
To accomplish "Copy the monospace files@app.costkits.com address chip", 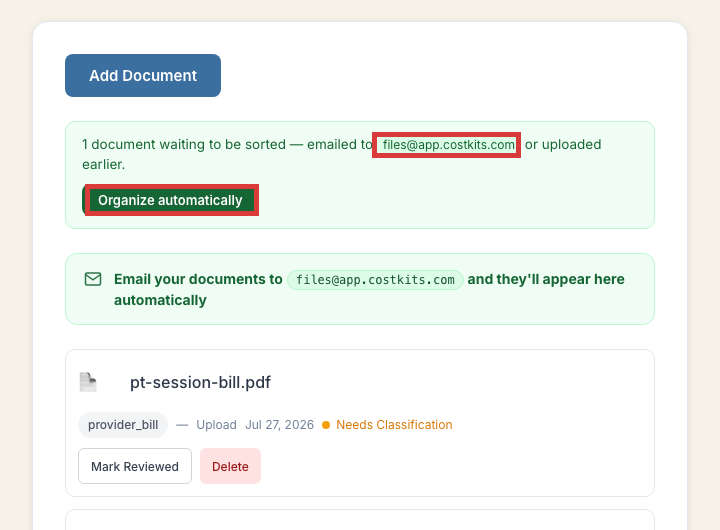I will pyautogui.click(x=375, y=280).
